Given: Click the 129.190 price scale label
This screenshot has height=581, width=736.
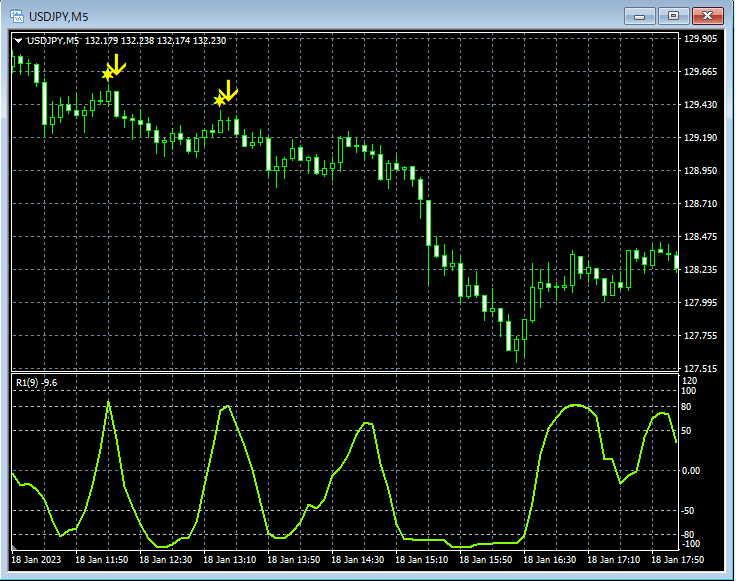Looking at the screenshot, I should click(x=700, y=138).
